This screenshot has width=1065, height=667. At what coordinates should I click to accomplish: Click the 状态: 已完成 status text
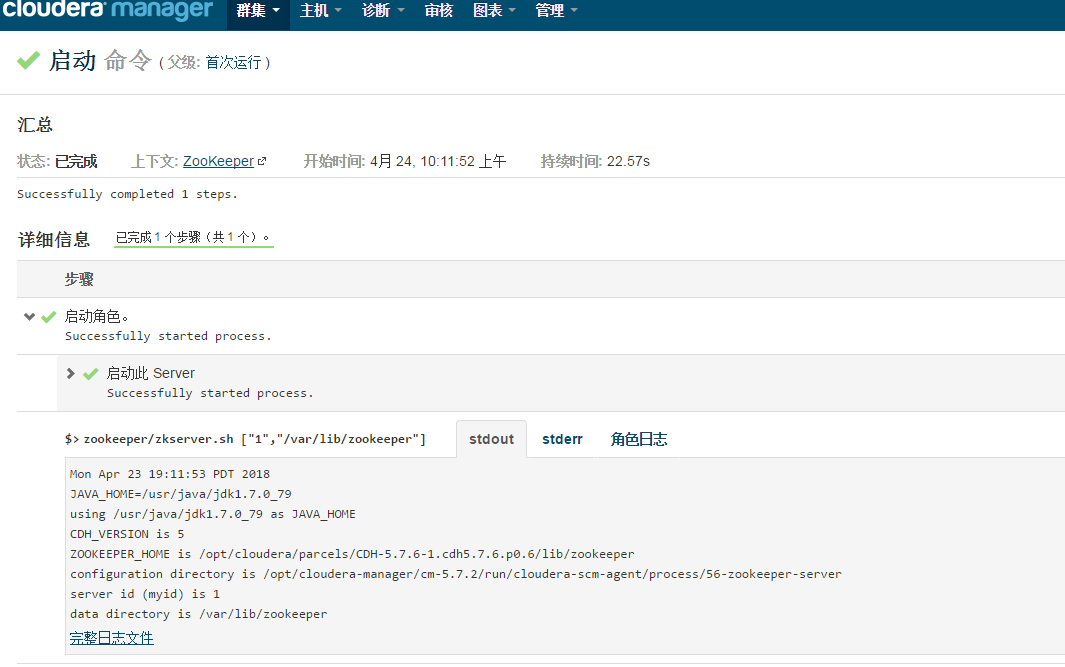(57, 161)
